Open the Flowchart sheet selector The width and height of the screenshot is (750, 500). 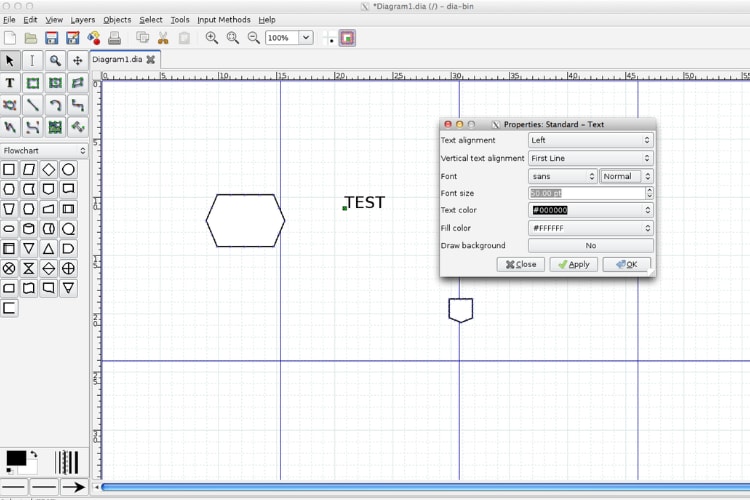tap(44, 150)
